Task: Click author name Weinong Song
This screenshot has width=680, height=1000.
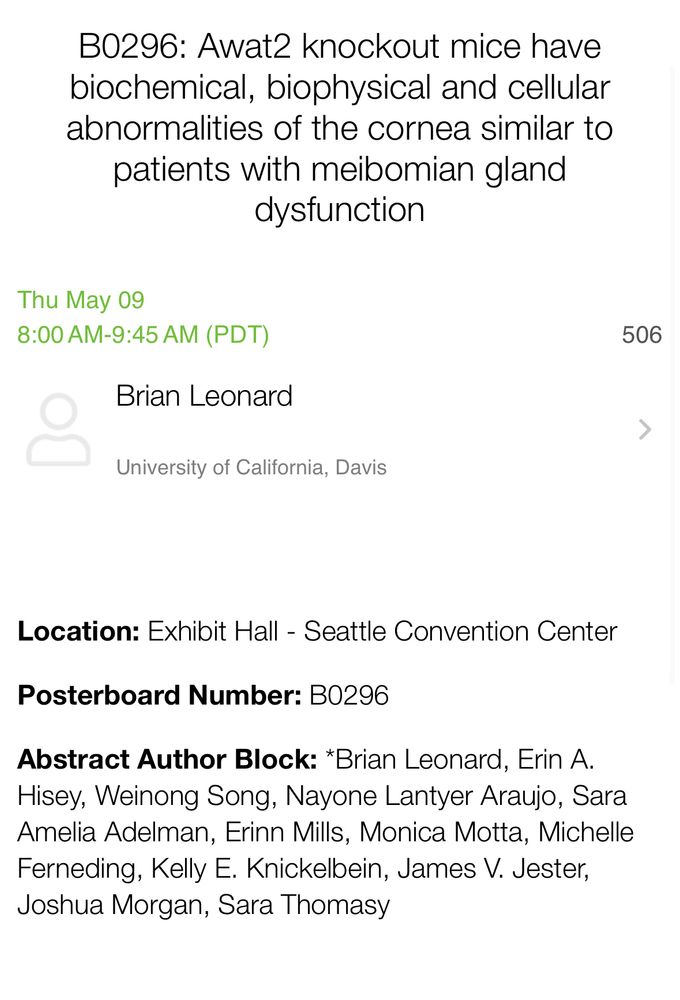Action: [186, 796]
